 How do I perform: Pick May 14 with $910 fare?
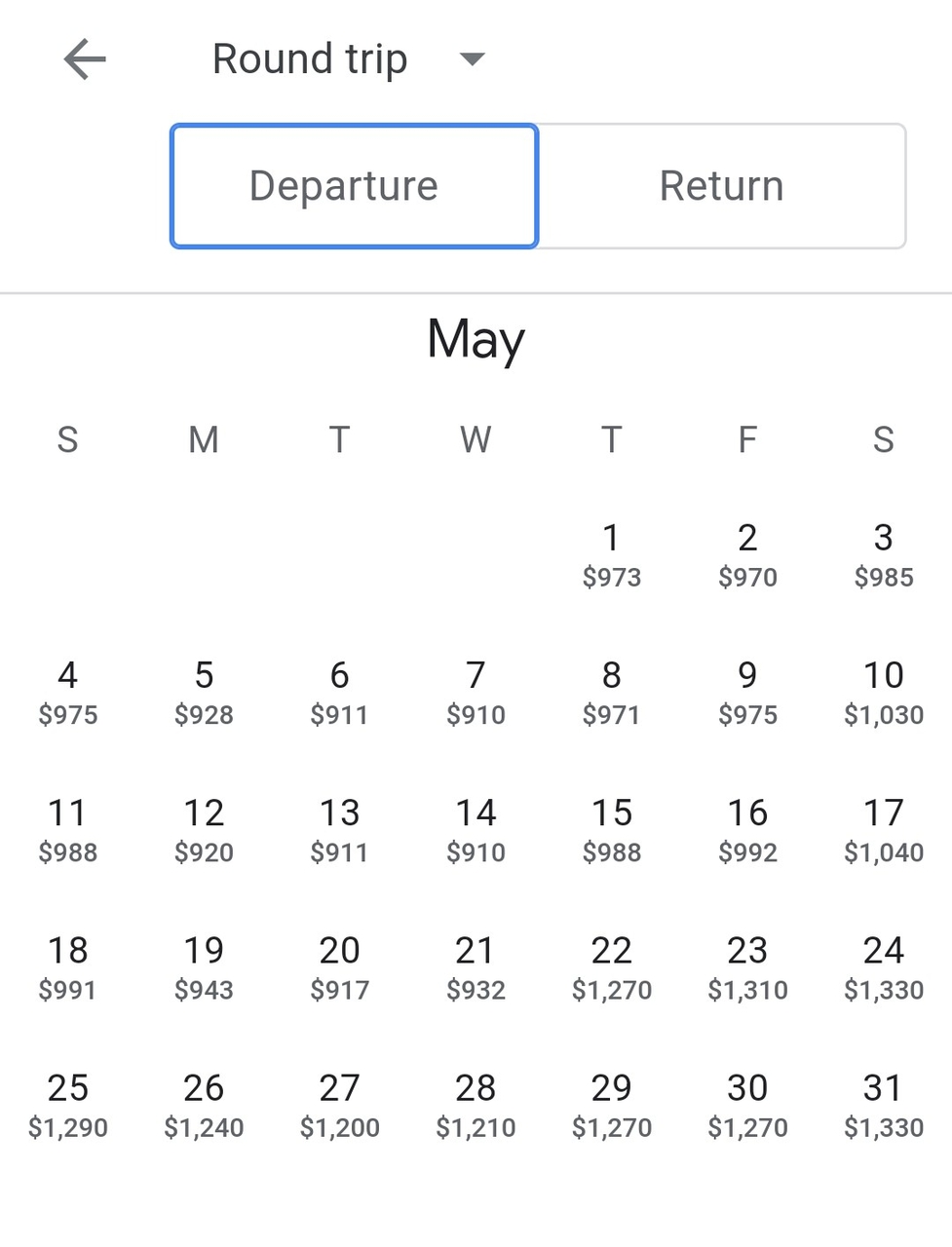click(476, 830)
